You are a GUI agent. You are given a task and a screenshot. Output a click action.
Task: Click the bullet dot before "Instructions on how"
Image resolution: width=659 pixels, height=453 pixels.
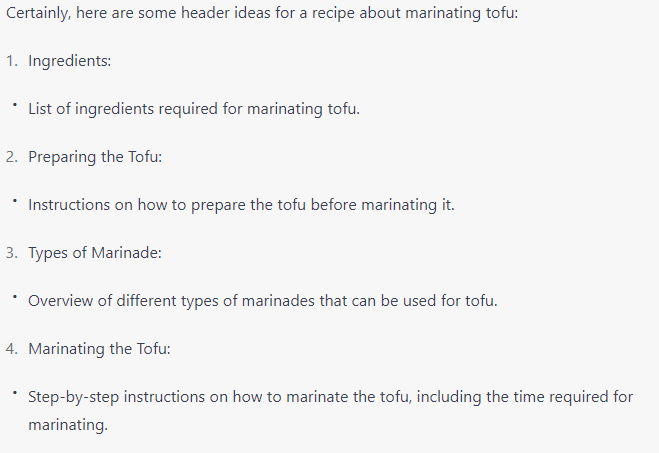pyautogui.click(x=15, y=201)
